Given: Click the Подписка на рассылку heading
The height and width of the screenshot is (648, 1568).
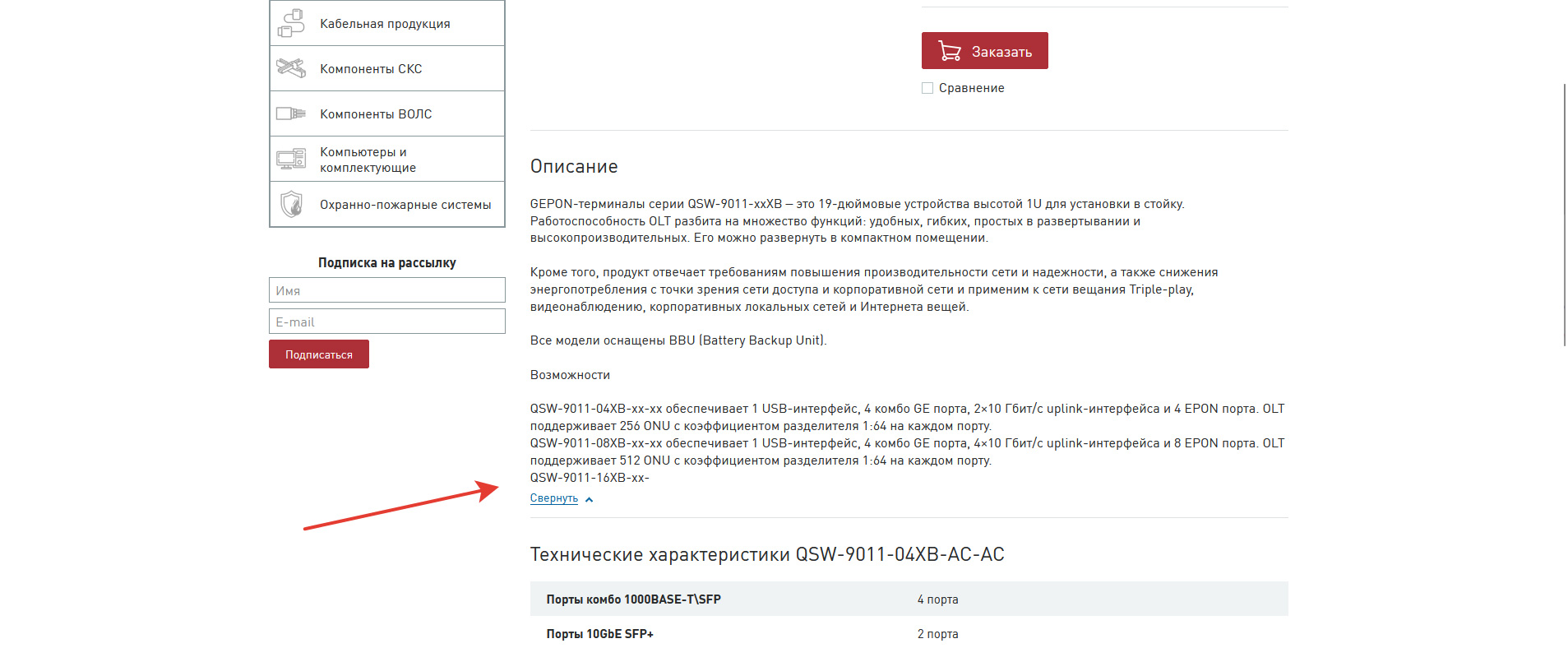Looking at the screenshot, I should (387, 263).
